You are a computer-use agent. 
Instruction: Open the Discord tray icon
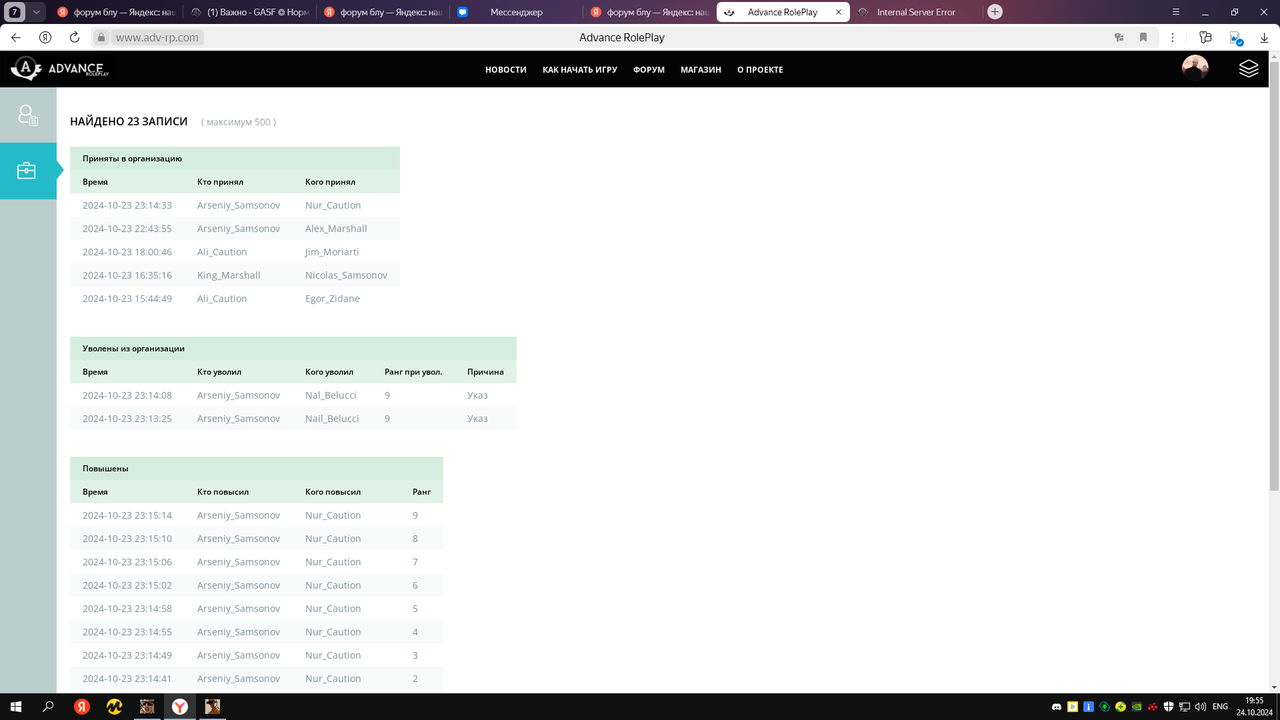pyautogui.click(x=1057, y=707)
